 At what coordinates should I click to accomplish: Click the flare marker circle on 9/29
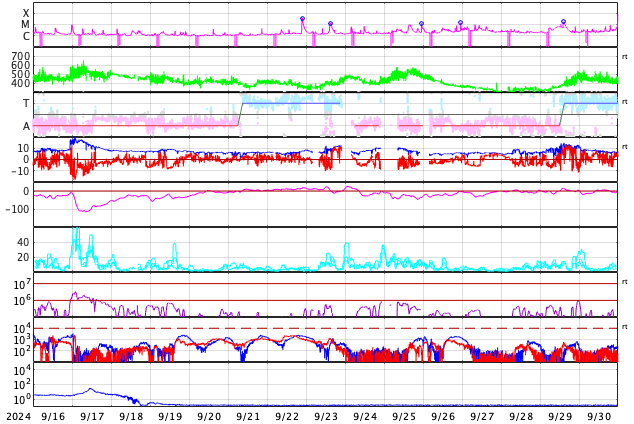[x=563, y=21]
